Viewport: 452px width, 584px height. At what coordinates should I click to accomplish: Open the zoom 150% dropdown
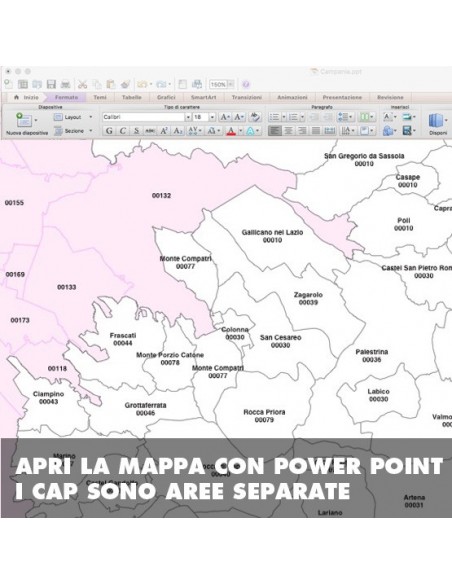coord(230,85)
